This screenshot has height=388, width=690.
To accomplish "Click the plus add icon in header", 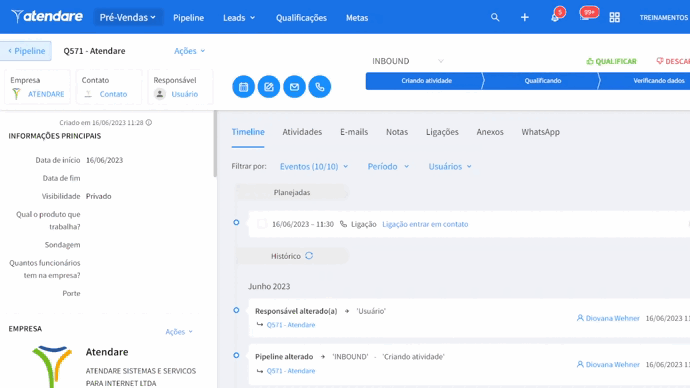I will (x=525, y=18).
